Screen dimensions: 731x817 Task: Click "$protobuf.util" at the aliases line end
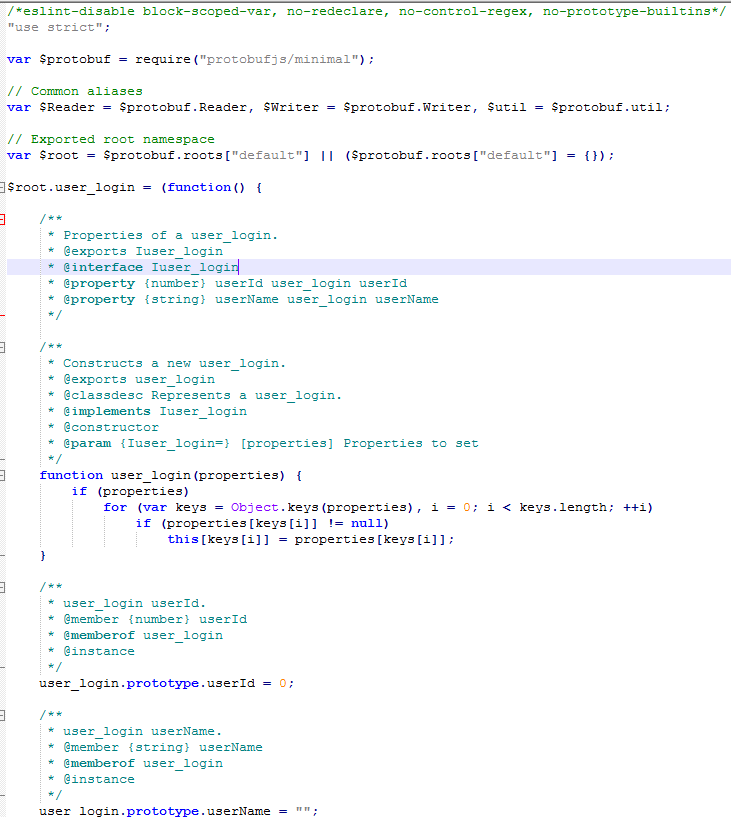click(x=607, y=107)
